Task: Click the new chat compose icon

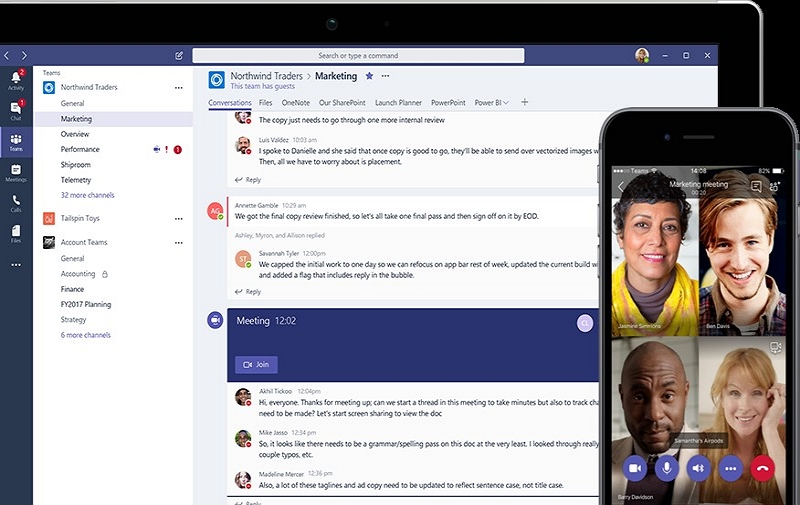Action: click(x=179, y=56)
